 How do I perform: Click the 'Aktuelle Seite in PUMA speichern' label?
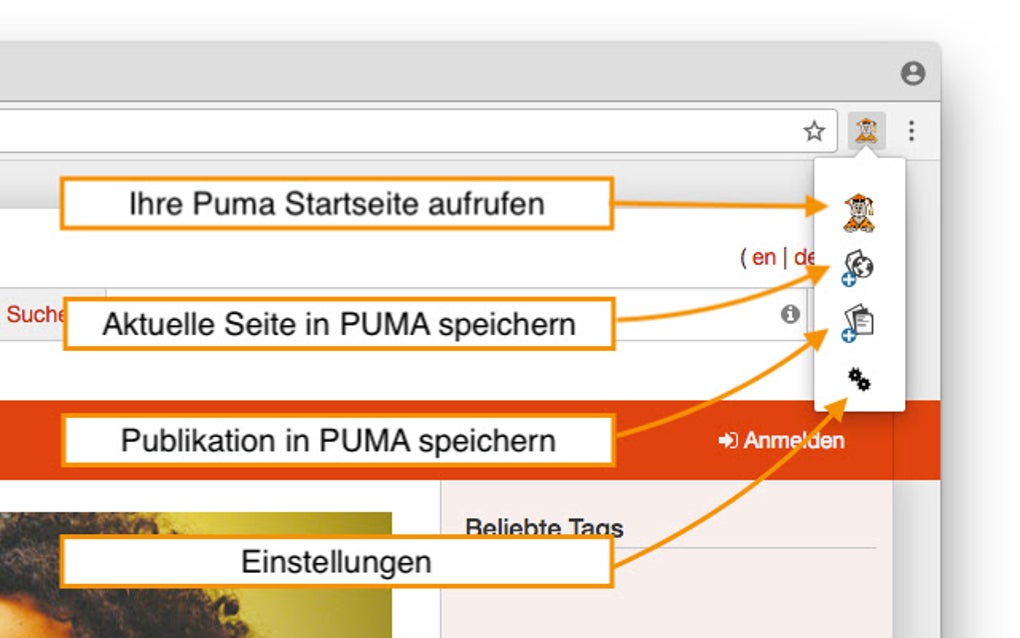[x=339, y=324]
